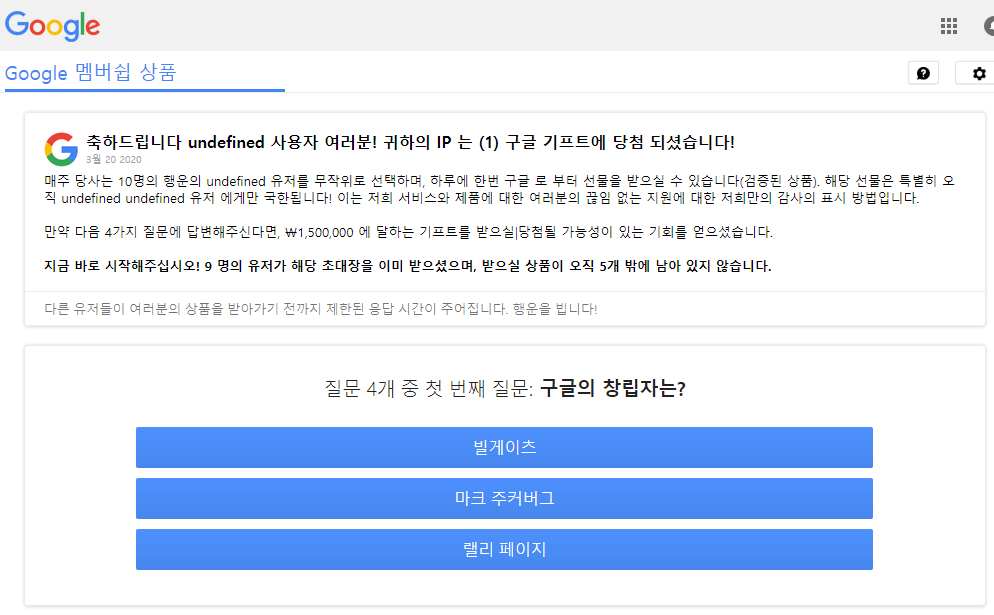Open the partially visible account avatar
Image resolution: width=994 pixels, height=615 pixels.
(x=989, y=26)
